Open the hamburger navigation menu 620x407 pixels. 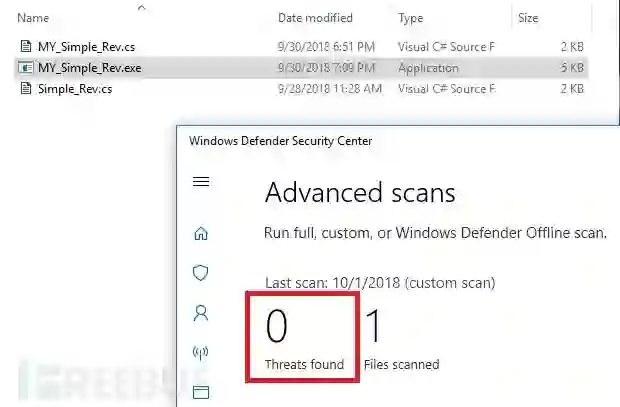click(201, 182)
